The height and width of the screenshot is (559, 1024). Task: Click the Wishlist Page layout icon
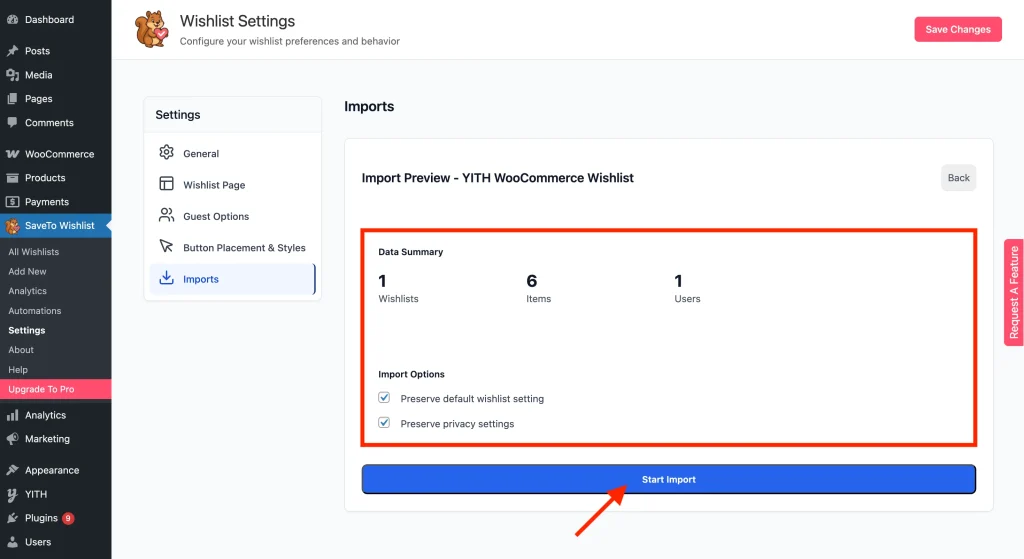167,184
